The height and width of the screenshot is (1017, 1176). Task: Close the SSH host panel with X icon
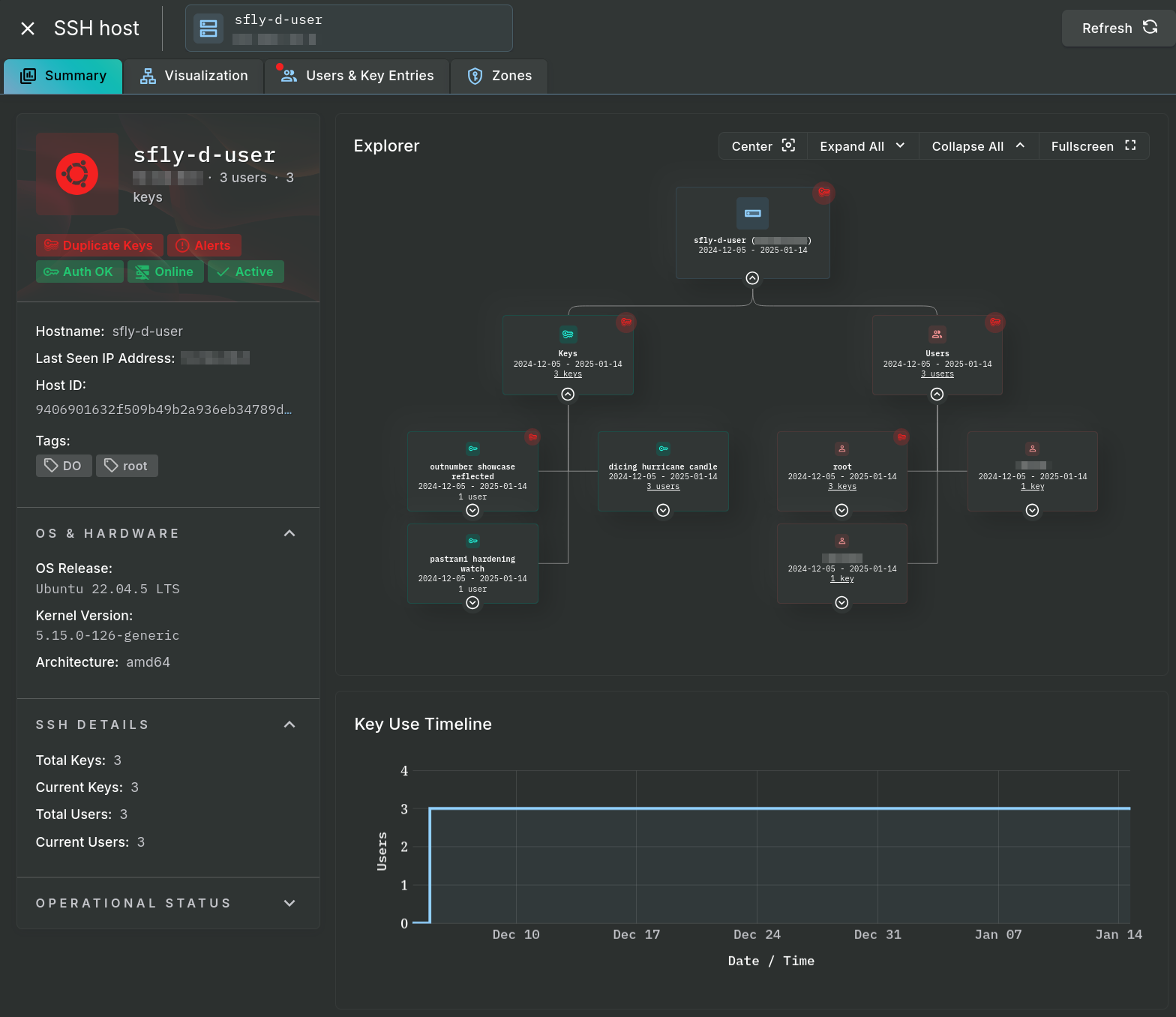tap(28, 28)
